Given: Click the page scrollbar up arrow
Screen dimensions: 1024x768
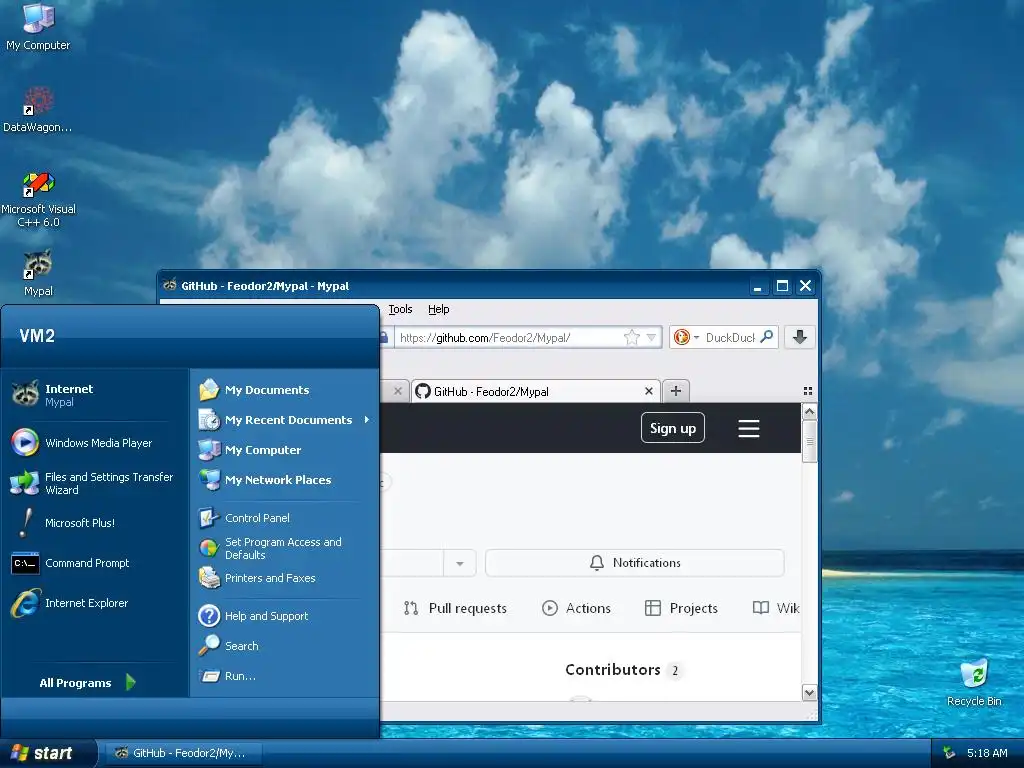Looking at the screenshot, I should point(809,412).
